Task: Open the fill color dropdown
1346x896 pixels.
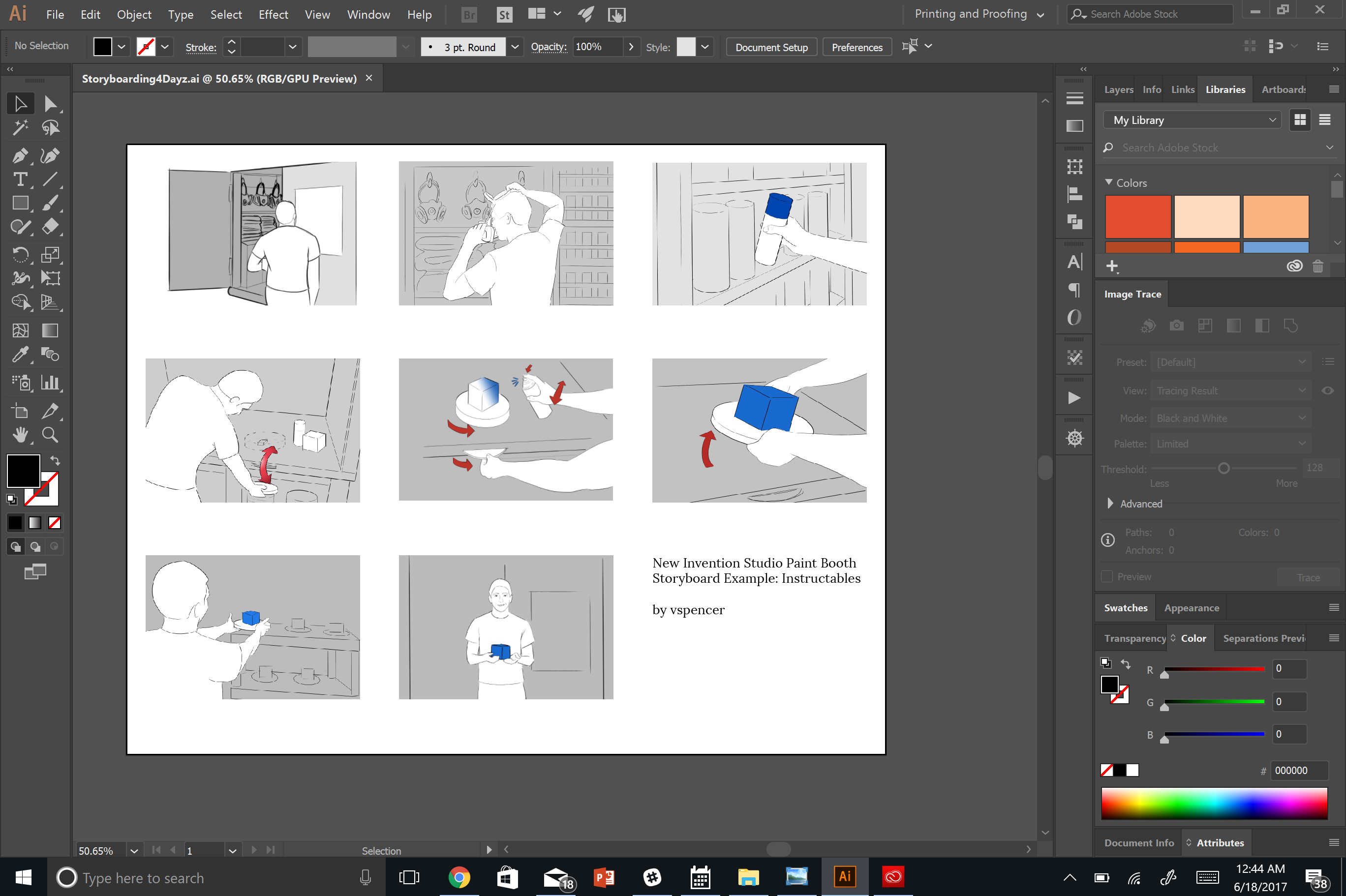Action: [x=121, y=47]
